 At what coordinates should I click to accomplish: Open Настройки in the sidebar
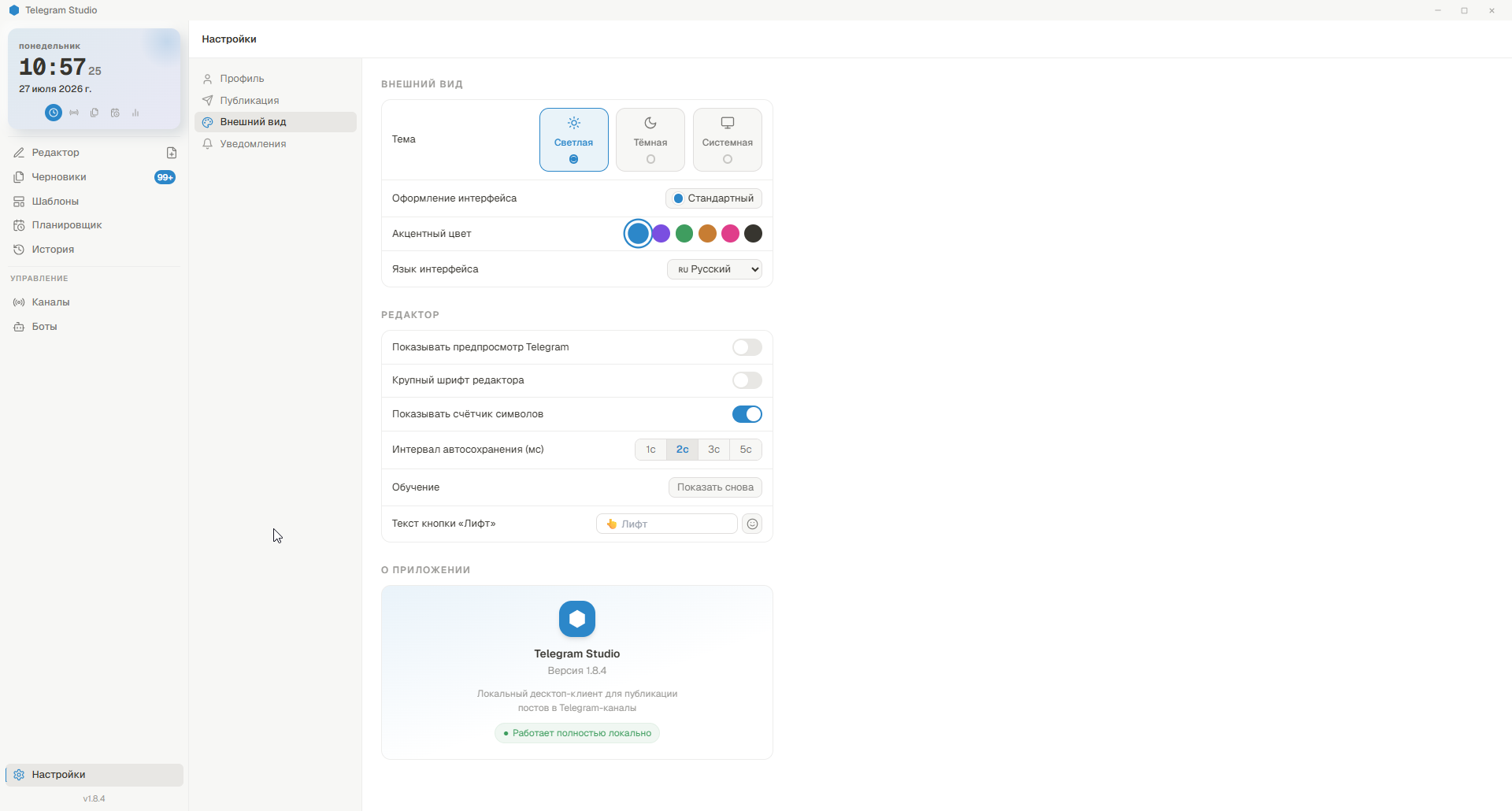click(94, 775)
